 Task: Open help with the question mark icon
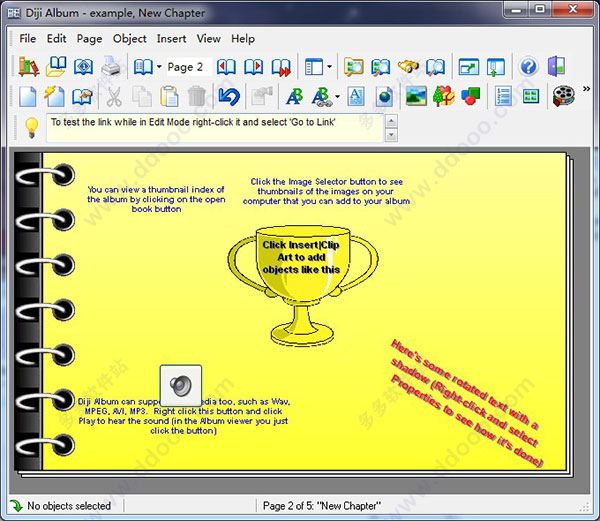pyautogui.click(x=528, y=67)
